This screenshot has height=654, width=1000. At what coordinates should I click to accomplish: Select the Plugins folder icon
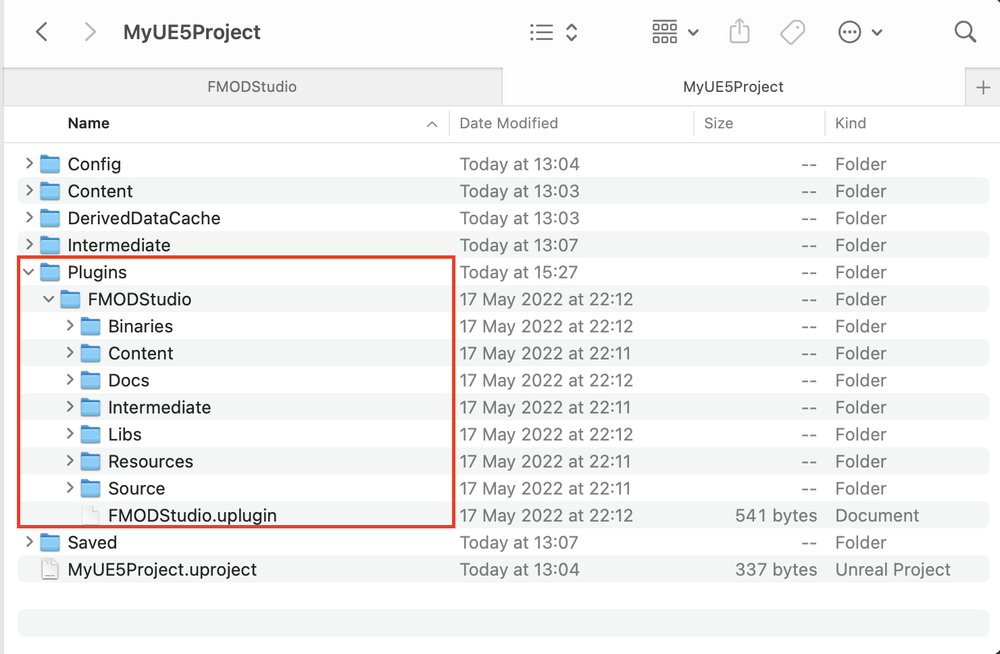50,272
